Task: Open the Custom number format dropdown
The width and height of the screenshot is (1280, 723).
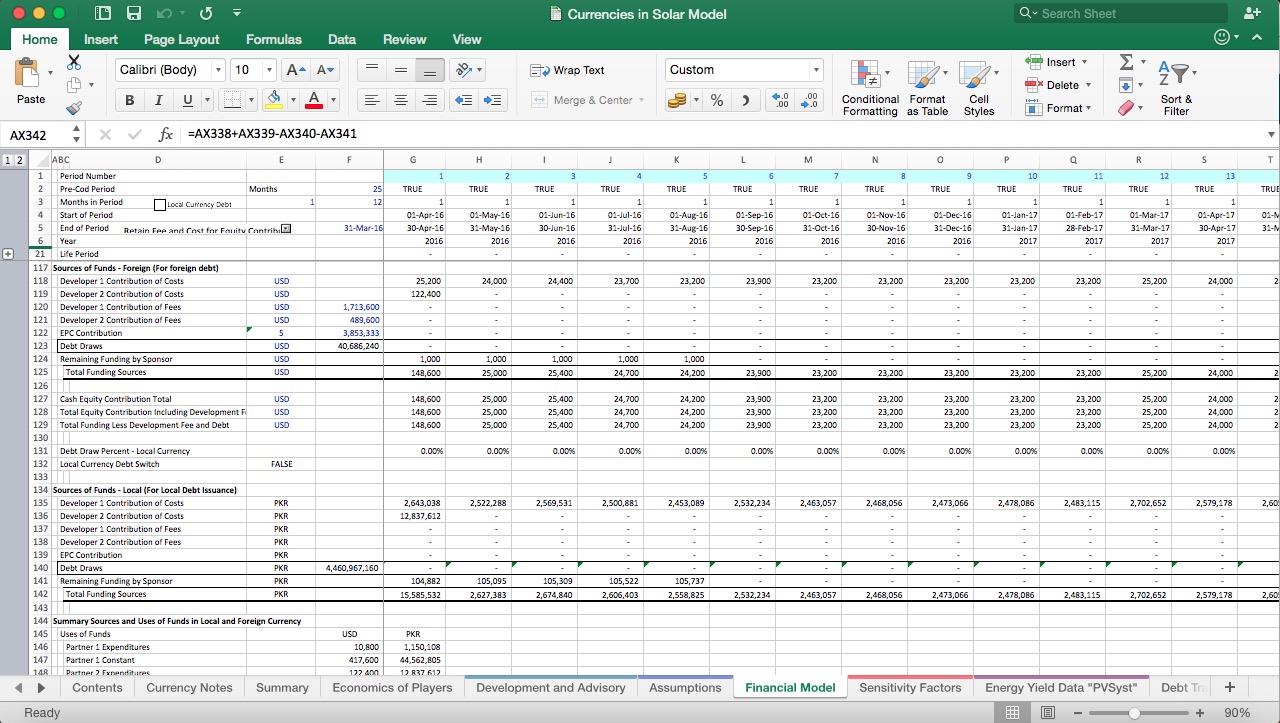Action: 815,70
